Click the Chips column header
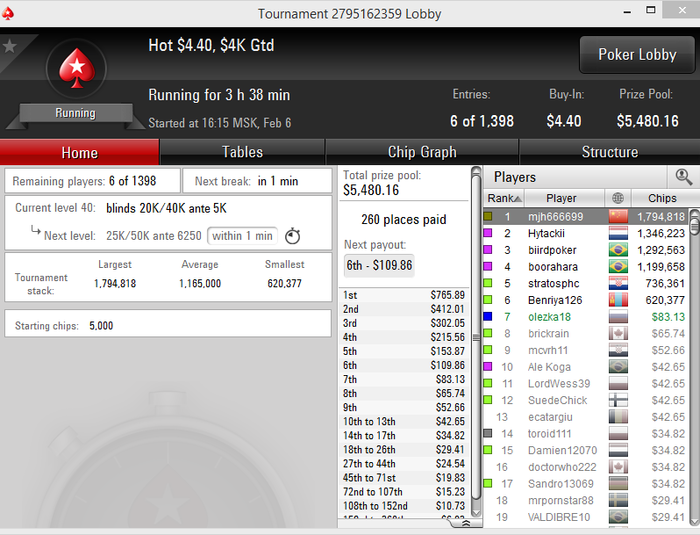The height and width of the screenshot is (535, 700). click(x=662, y=198)
